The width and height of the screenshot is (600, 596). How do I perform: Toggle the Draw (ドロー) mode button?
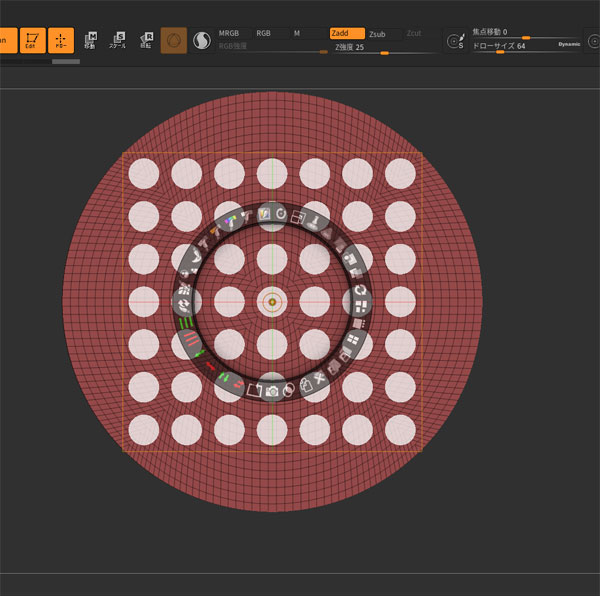61,40
